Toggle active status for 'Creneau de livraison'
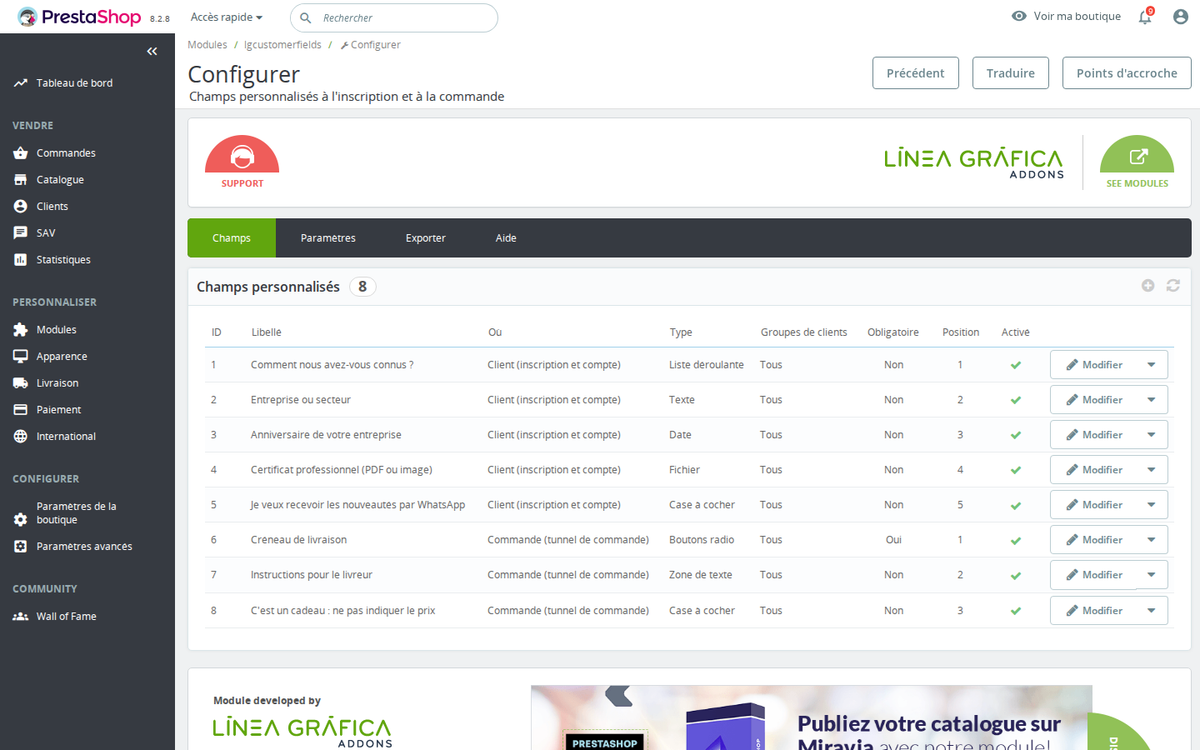Viewport: 1200px width, 750px height. pyautogui.click(x=1015, y=540)
